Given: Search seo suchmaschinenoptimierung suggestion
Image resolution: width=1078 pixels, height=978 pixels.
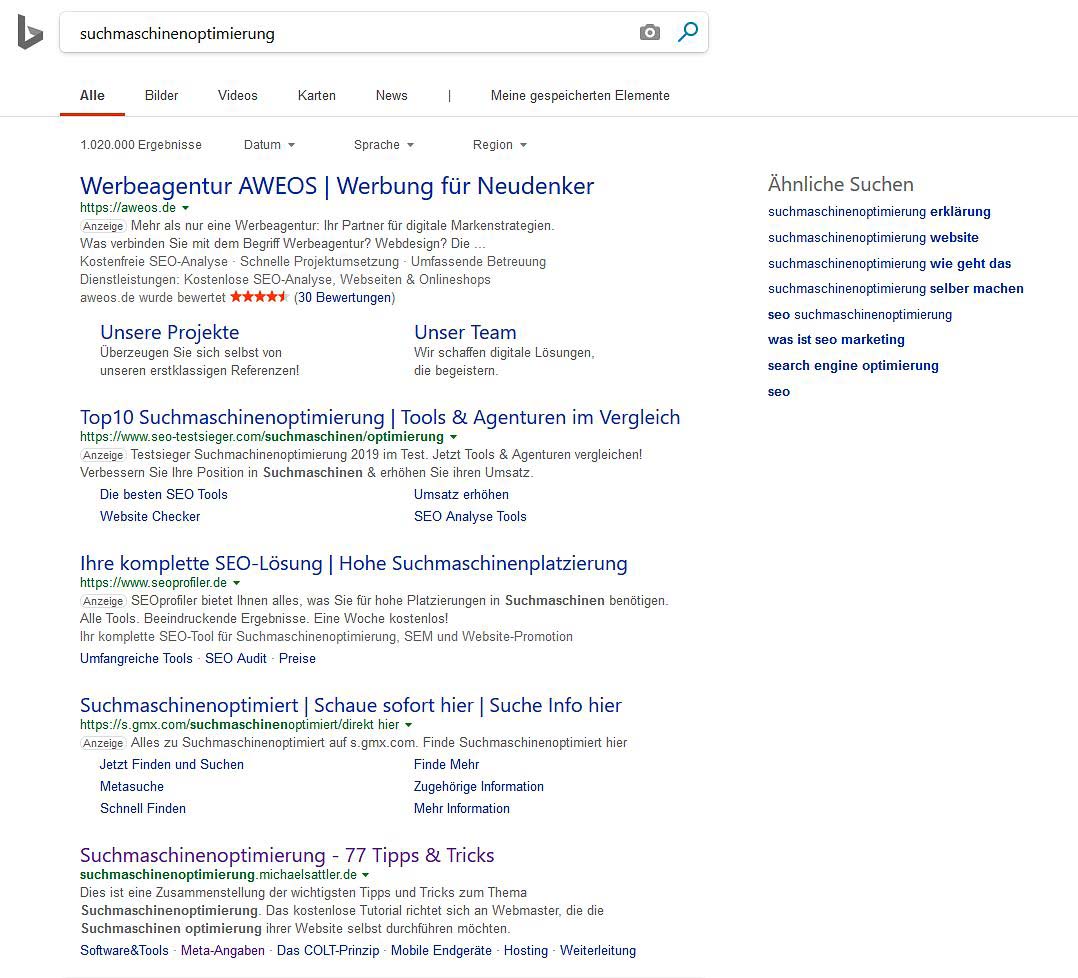Looking at the screenshot, I should pos(860,315).
